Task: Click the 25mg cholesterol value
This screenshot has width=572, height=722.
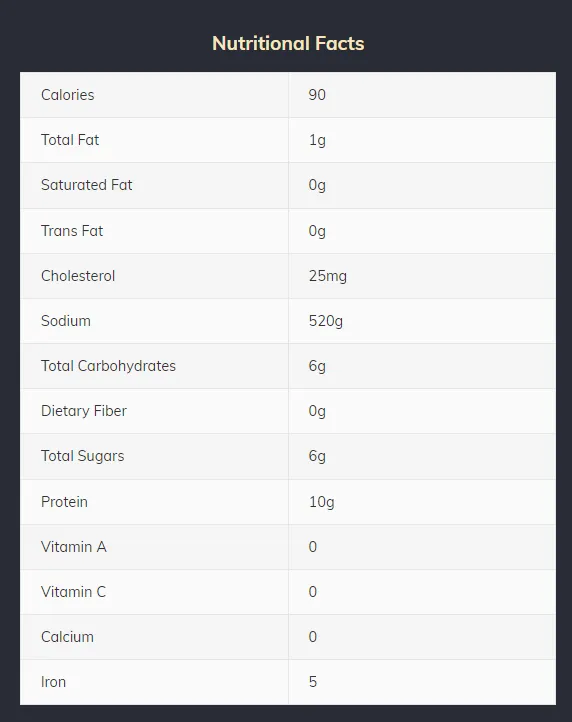Action: click(x=327, y=276)
